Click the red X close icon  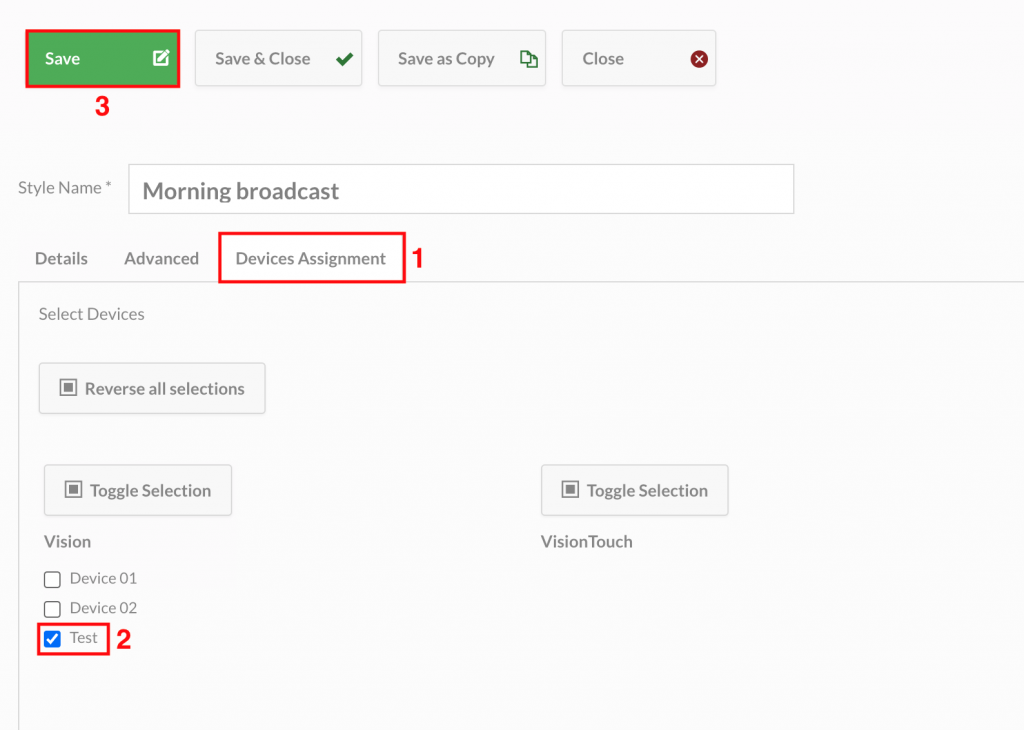(699, 59)
